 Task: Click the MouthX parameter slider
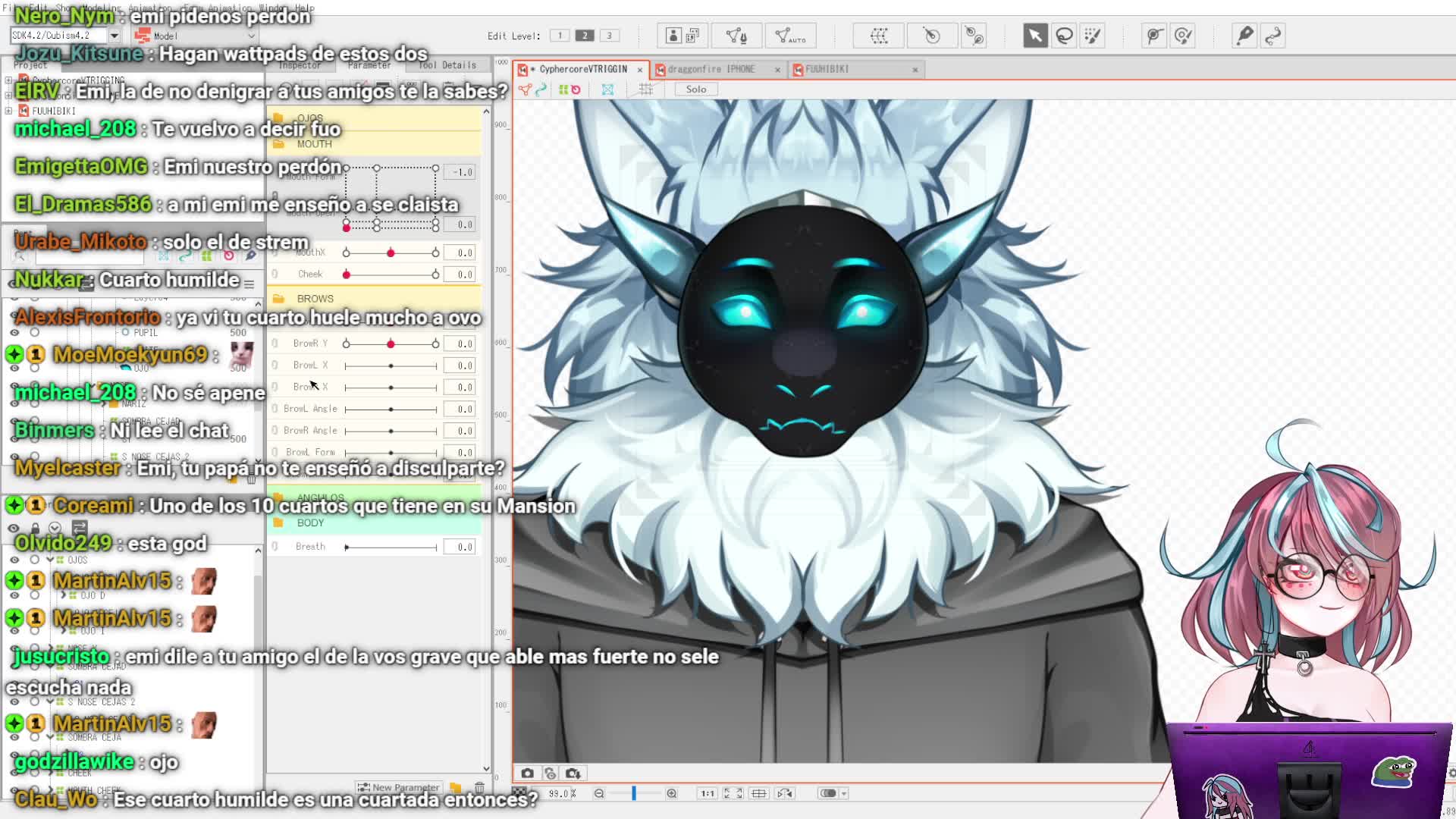[x=391, y=253]
